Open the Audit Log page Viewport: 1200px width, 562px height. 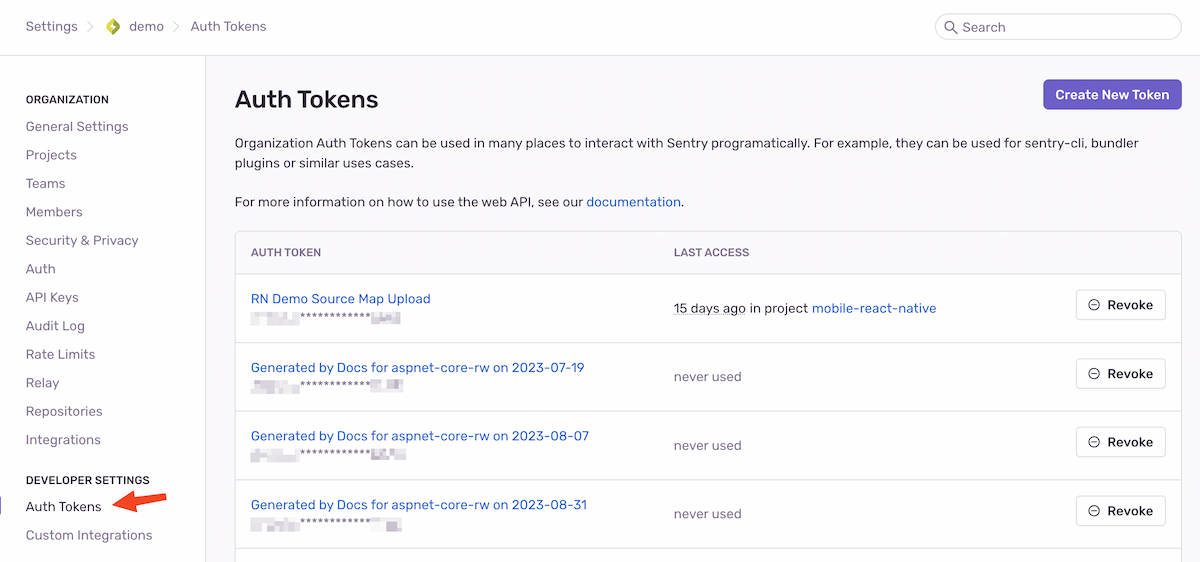[55, 326]
